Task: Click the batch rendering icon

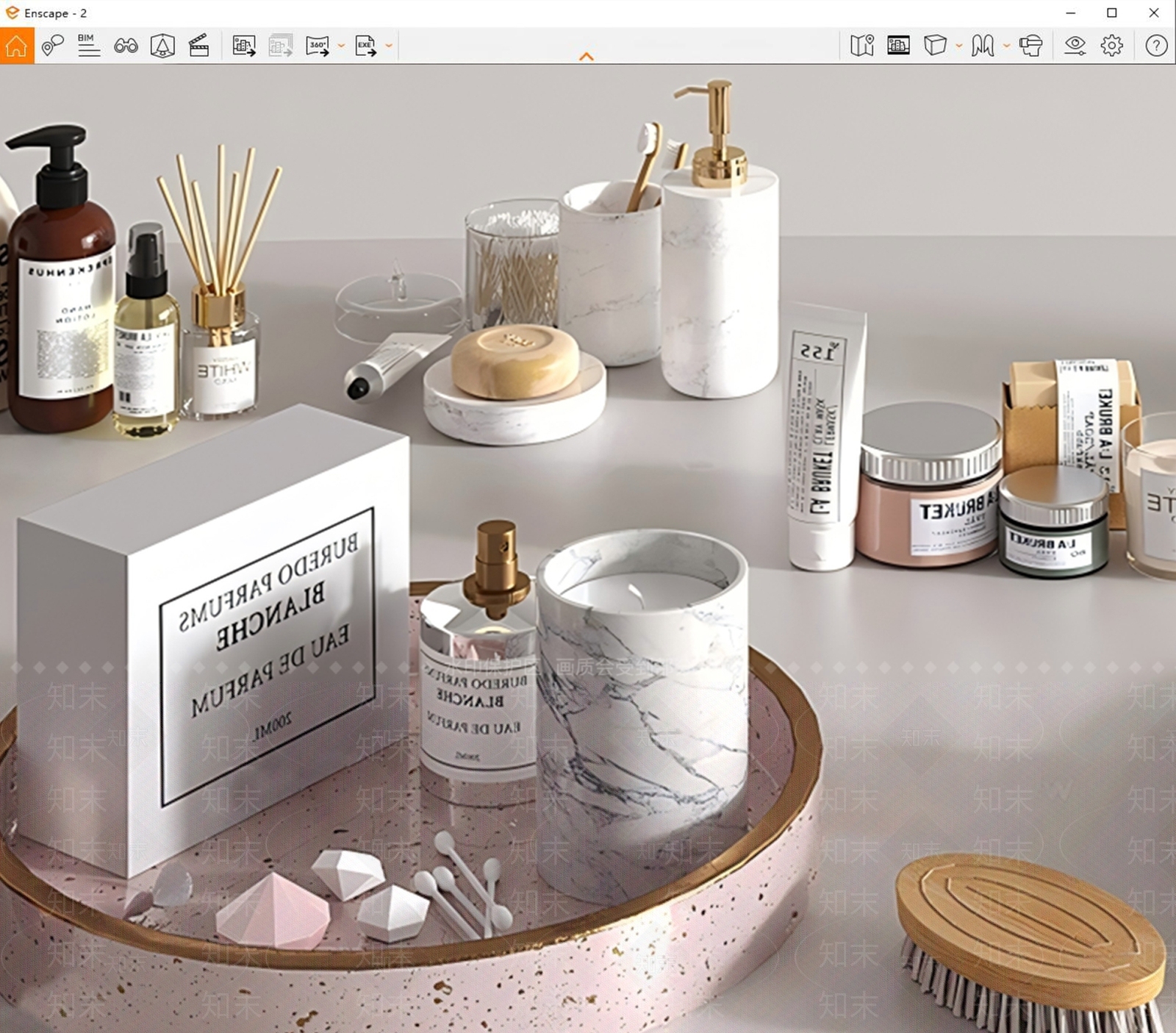Action: 281,46
